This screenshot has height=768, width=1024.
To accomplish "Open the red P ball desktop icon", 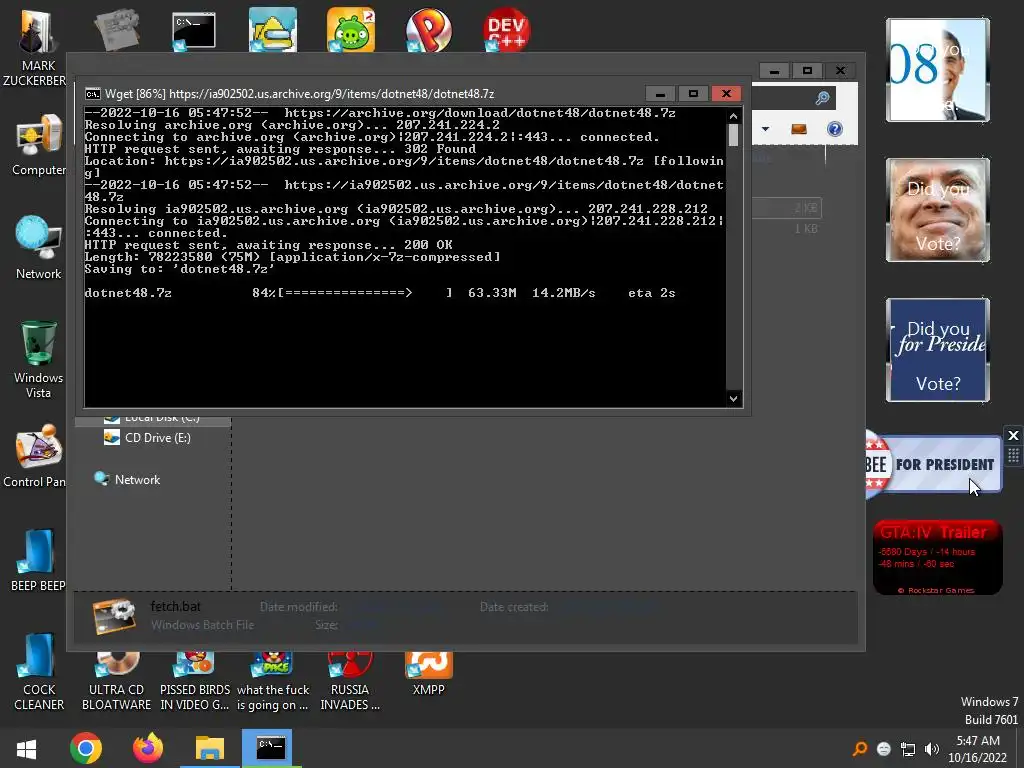I will point(428,30).
